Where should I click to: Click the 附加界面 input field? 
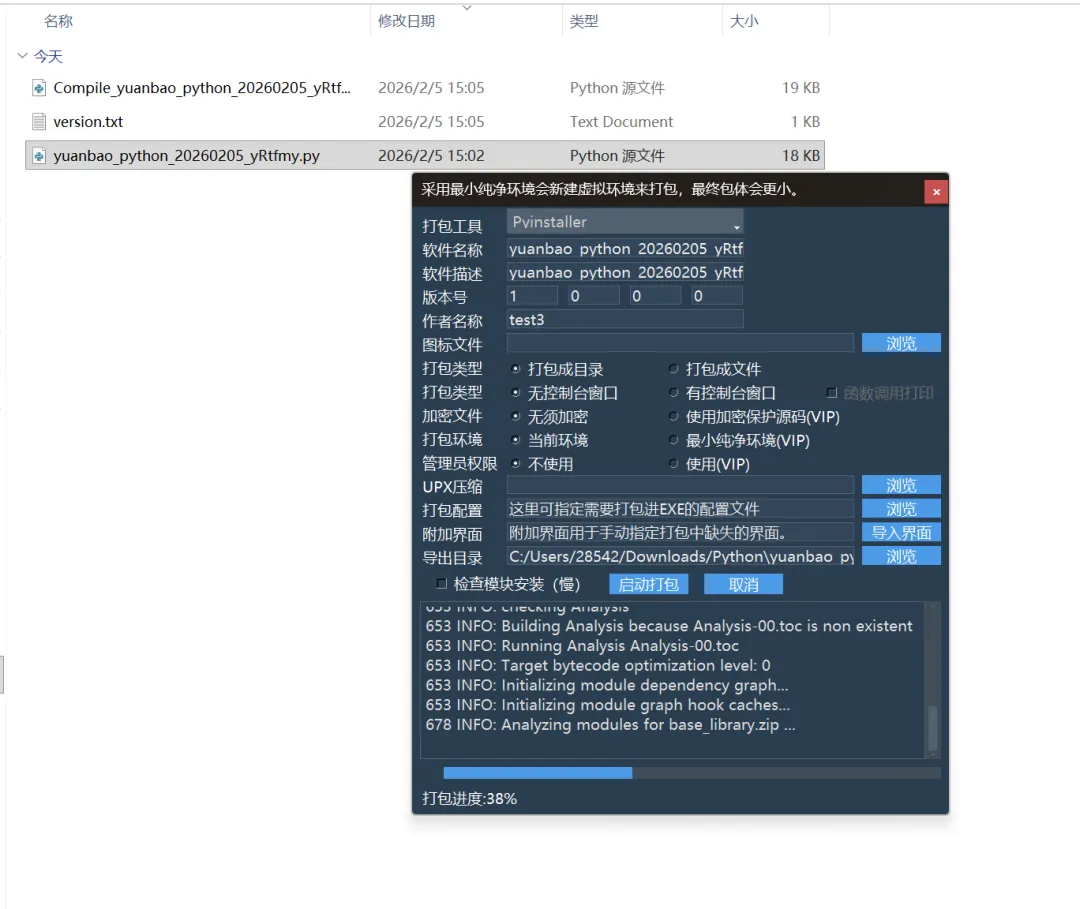pos(680,532)
